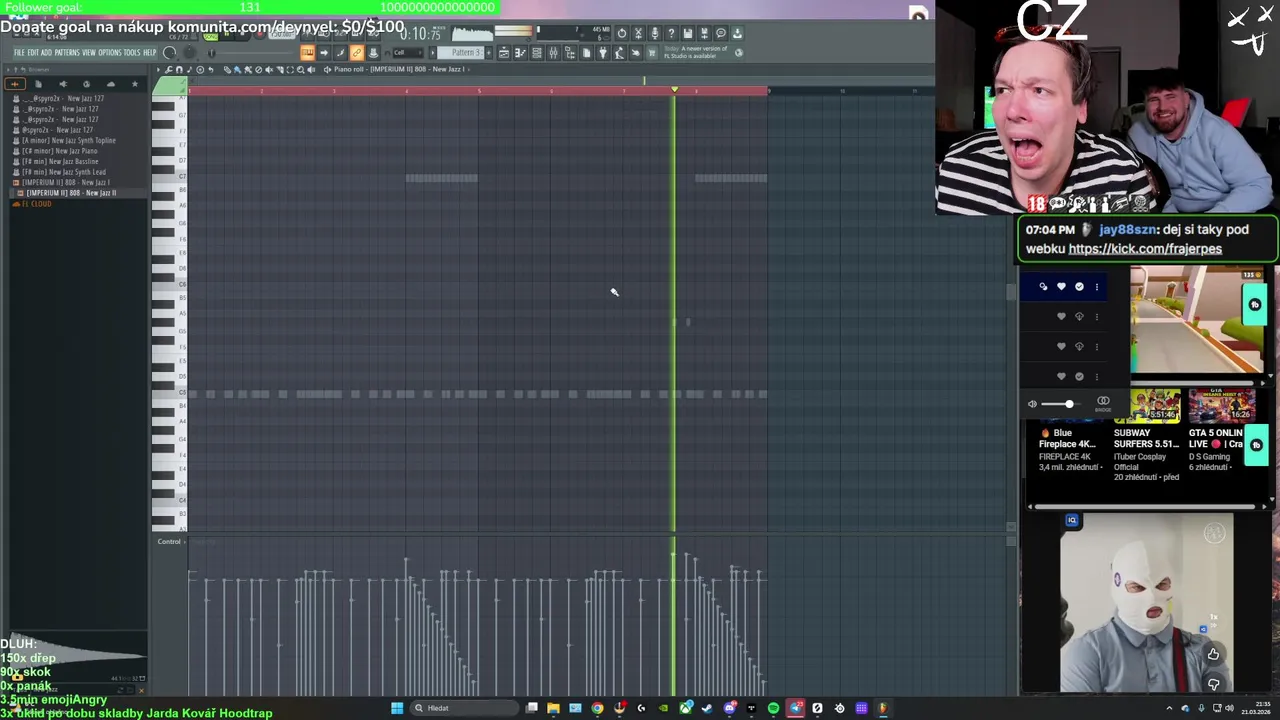Expand the FL CLOUD browser folder

[34, 204]
